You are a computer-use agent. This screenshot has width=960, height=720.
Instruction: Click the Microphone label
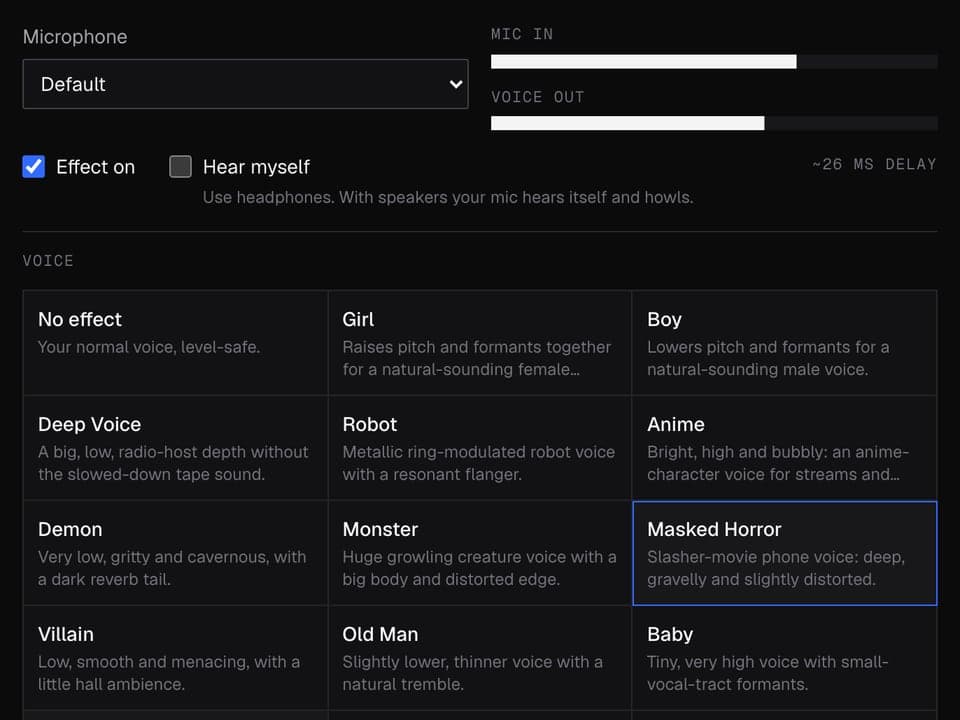pyautogui.click(x=75, y=37)
